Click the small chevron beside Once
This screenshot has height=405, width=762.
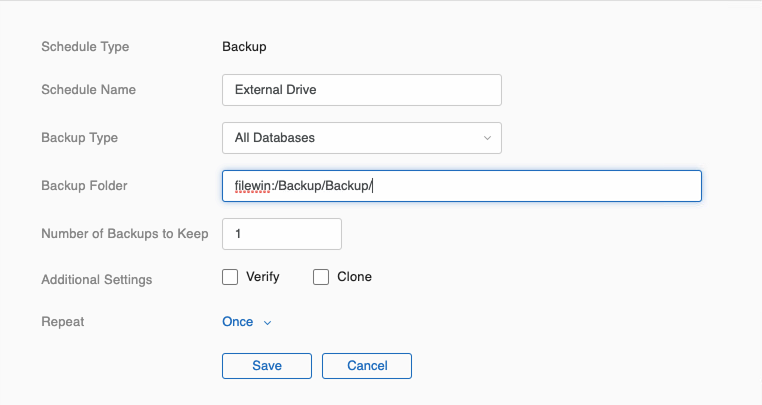click(267, 323)
